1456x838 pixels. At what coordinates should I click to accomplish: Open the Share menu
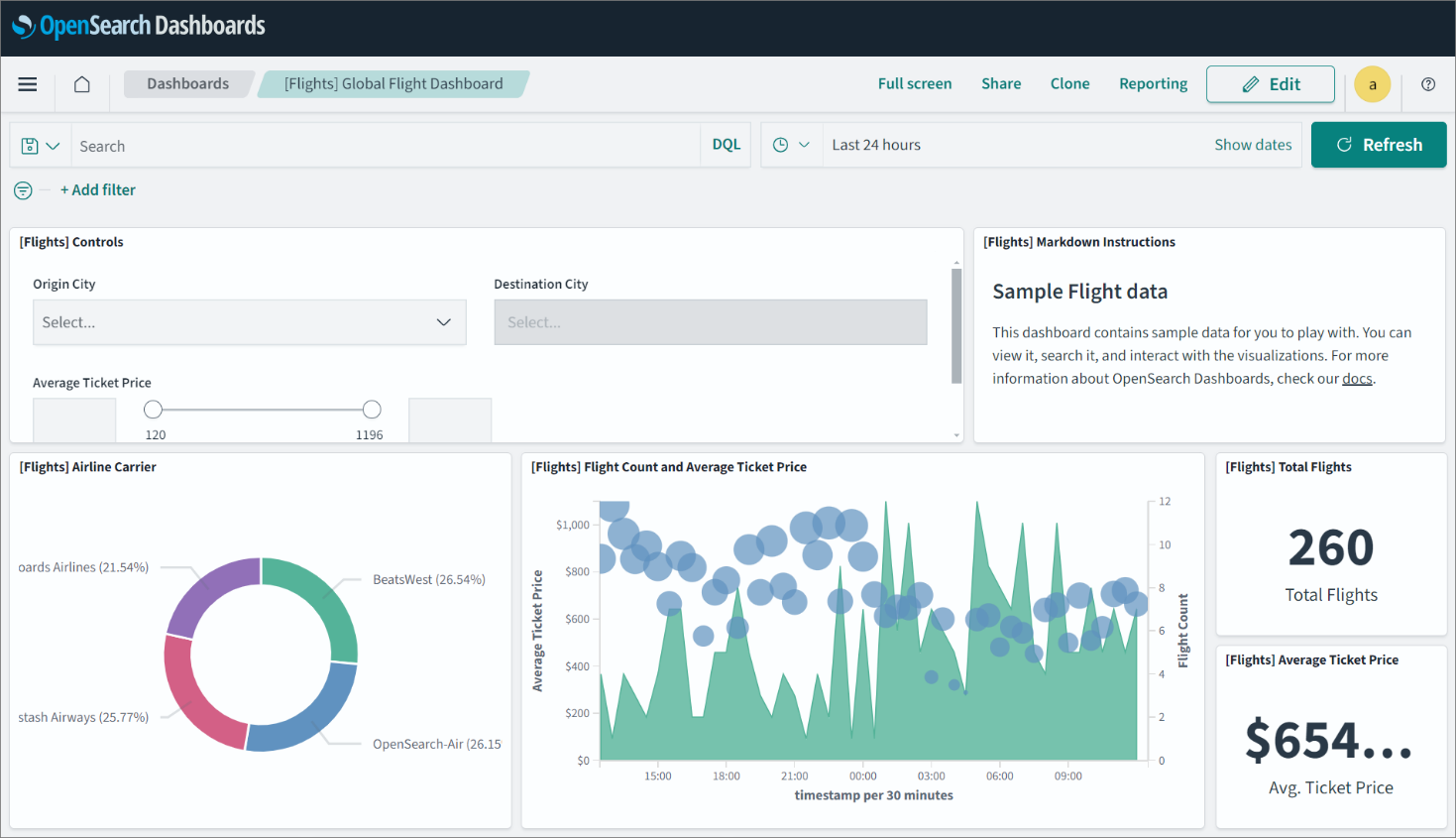click(x=1001, y=84)
